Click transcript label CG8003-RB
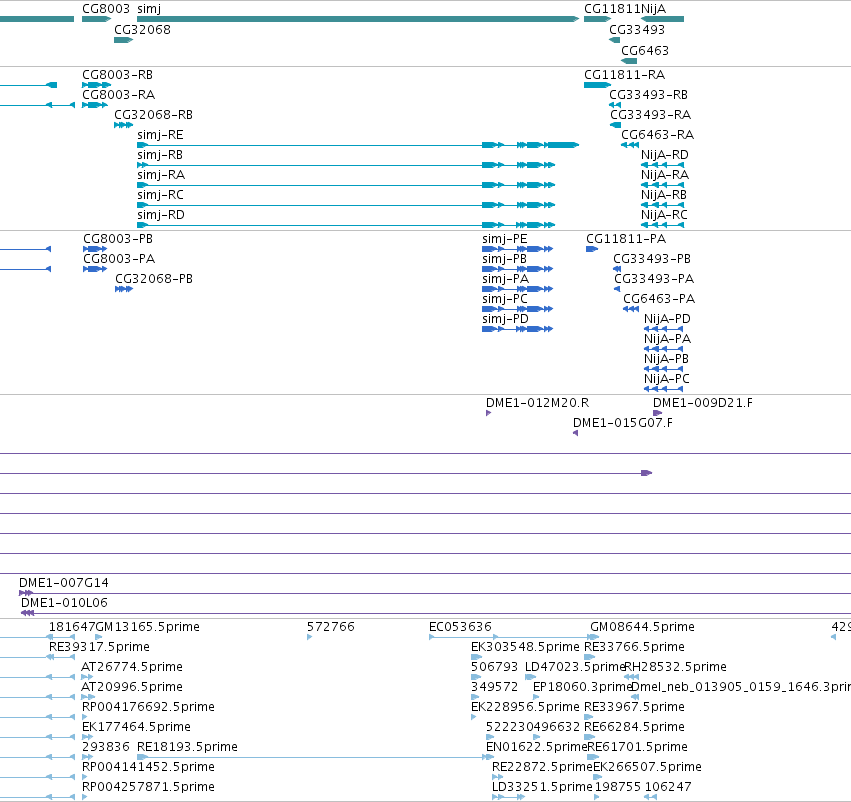Viewport: 851px width, 802px height. tap(117, 74)
